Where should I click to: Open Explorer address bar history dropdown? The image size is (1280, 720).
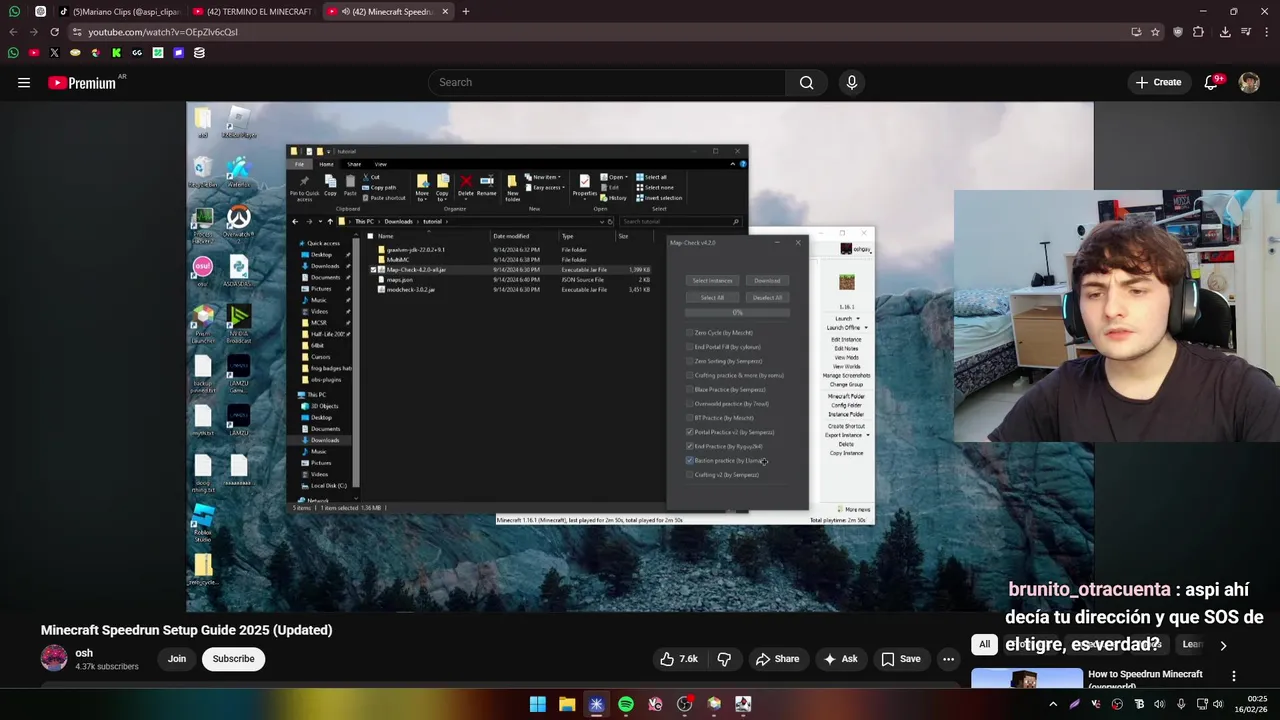tap(603, 222)
